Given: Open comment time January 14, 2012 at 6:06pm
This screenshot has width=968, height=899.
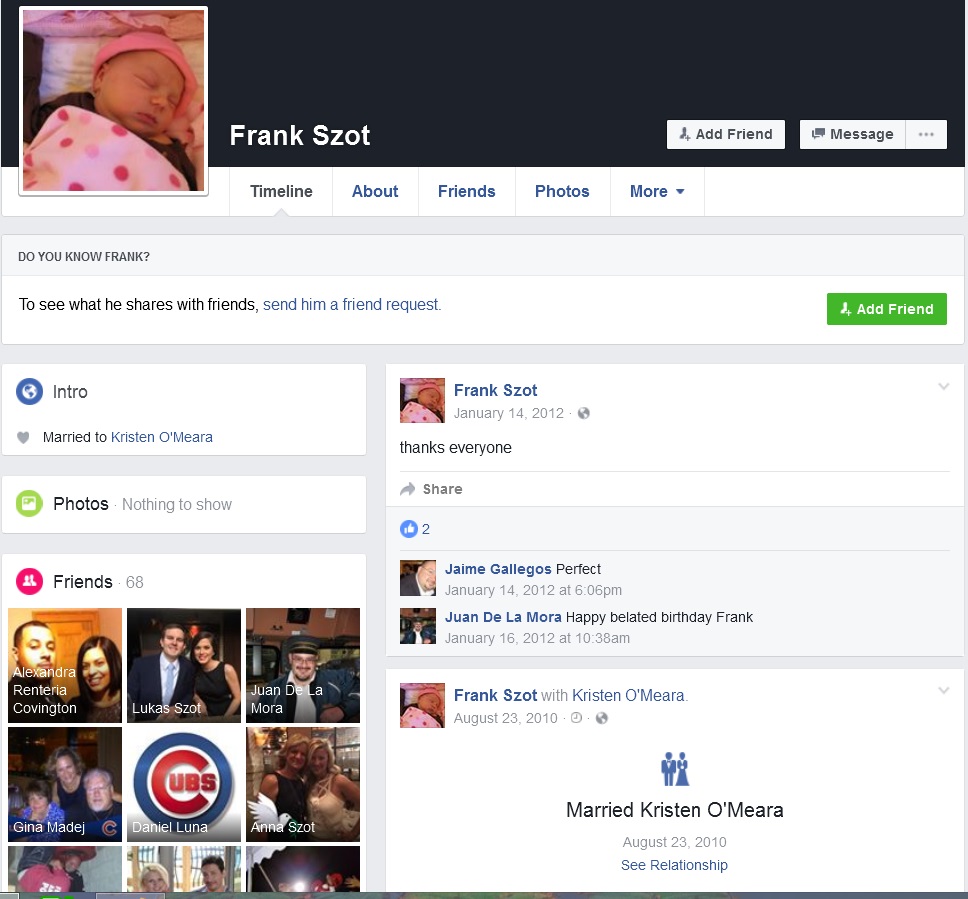Looking at the screenshot, I should [x=533, y=590].
